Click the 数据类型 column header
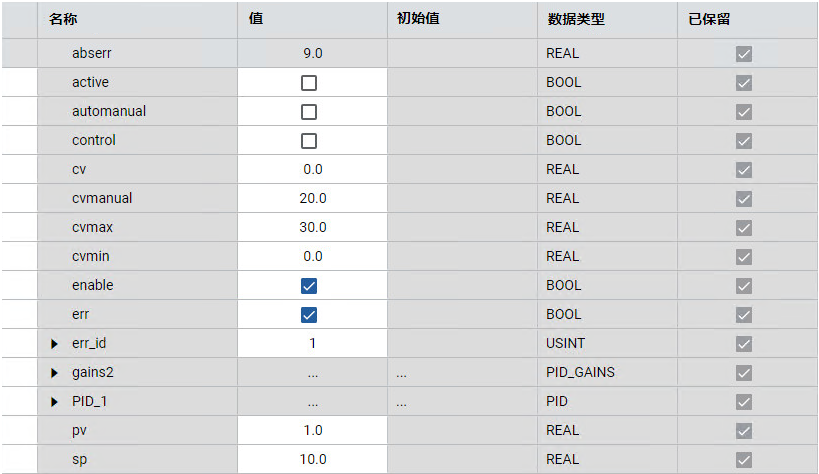Viewport: 819px width, 474px height. [576, 19]
